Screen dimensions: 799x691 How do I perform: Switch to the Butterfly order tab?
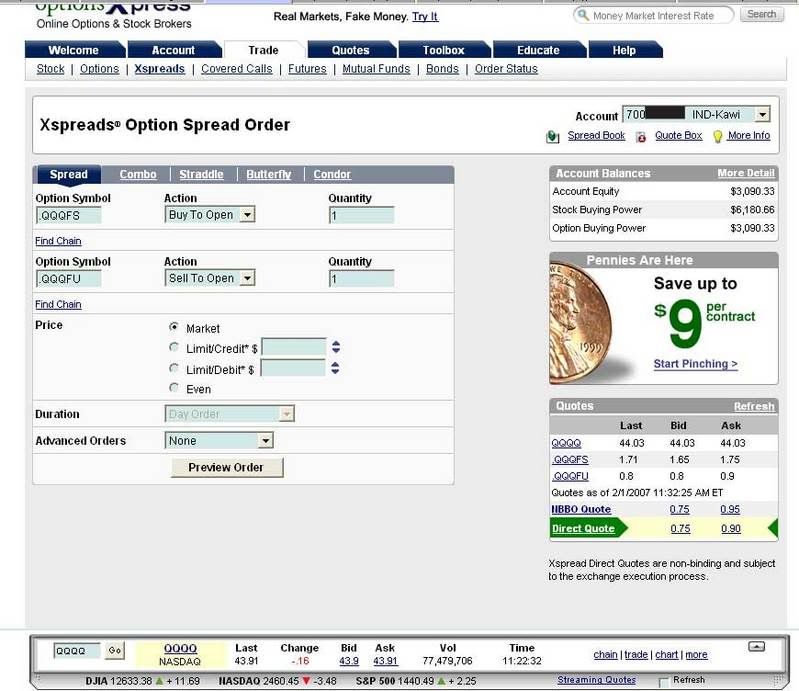click(x=269, y=174)
